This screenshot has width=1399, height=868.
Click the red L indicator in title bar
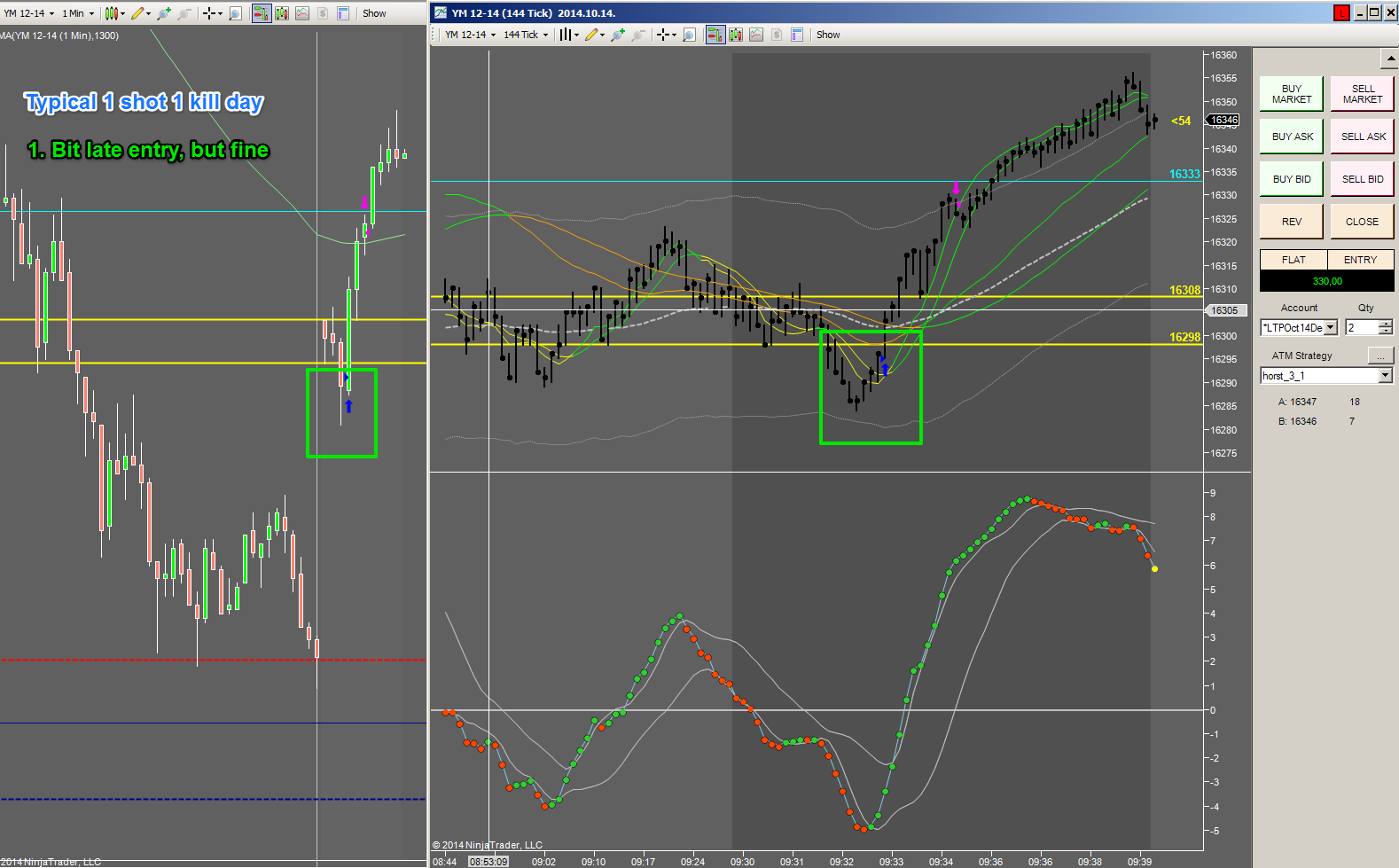1341,12
